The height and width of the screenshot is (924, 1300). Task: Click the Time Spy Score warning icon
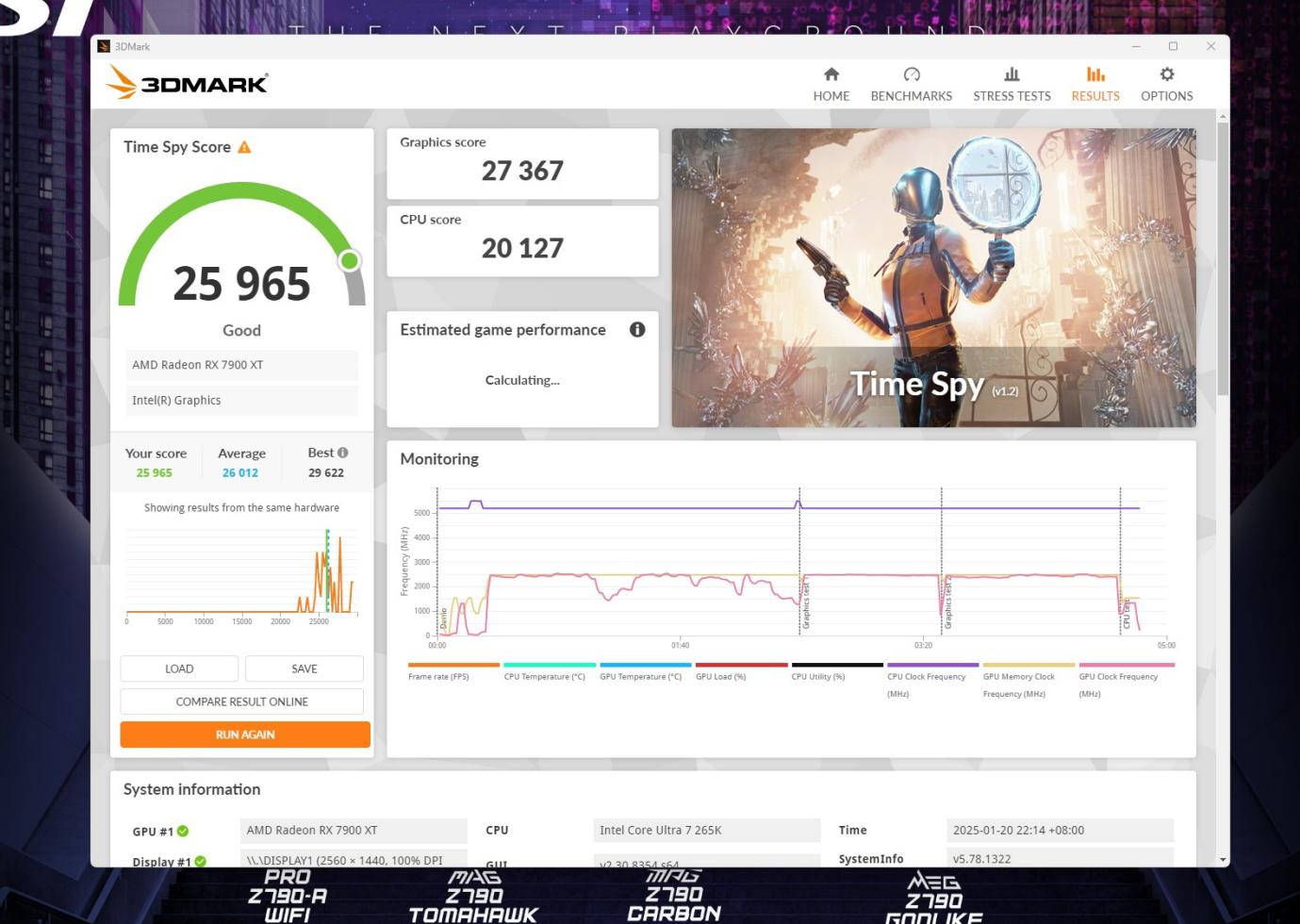pyautogui.click(x=244, y=147)
